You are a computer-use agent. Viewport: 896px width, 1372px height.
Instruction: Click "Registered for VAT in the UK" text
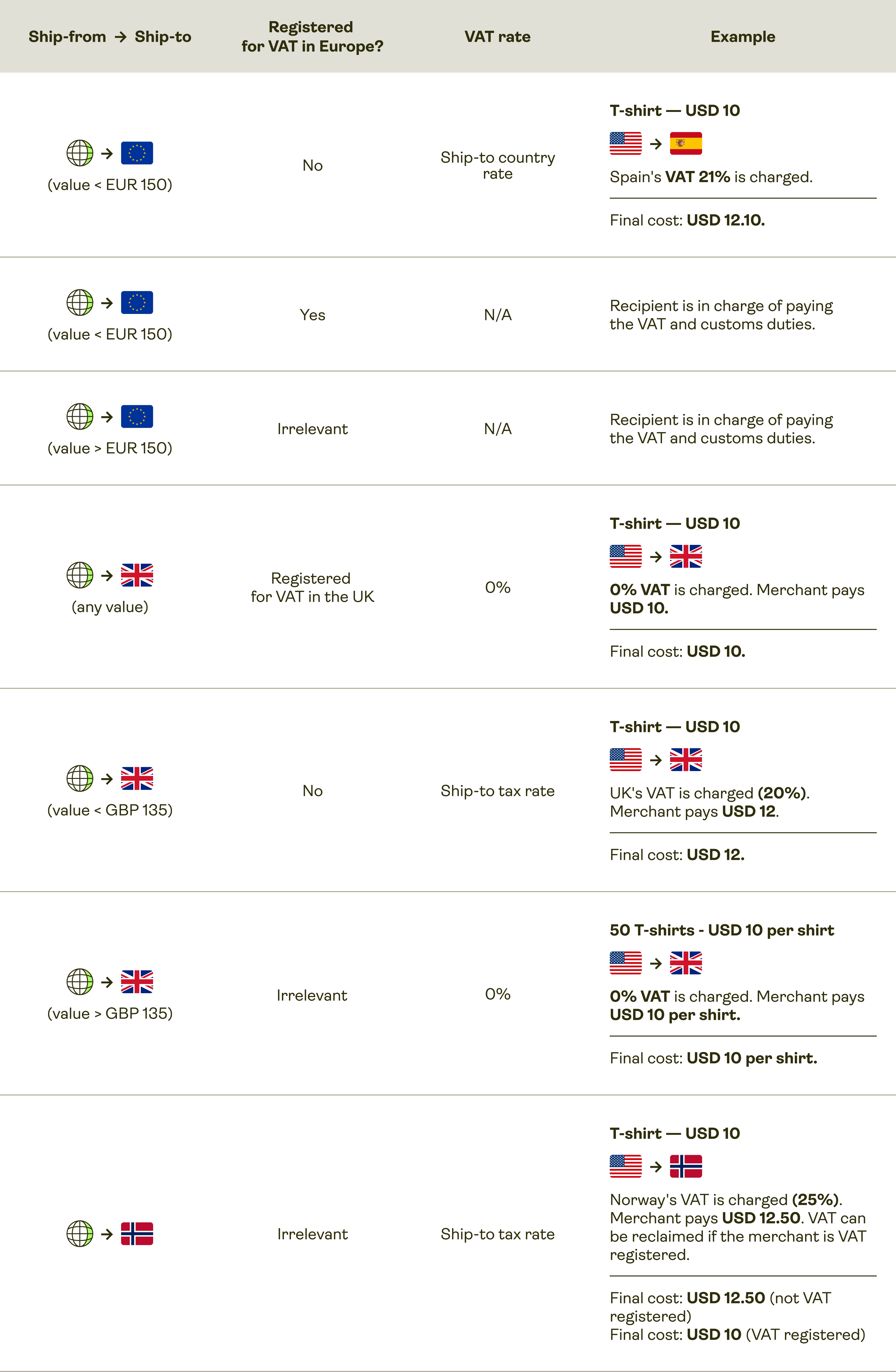pos(312,587)
